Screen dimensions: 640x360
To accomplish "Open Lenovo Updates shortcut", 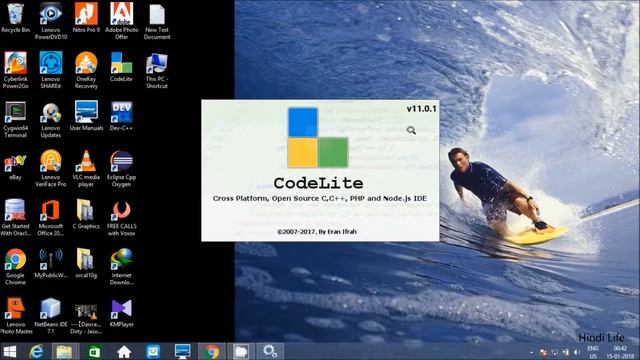I will point(51,119).
